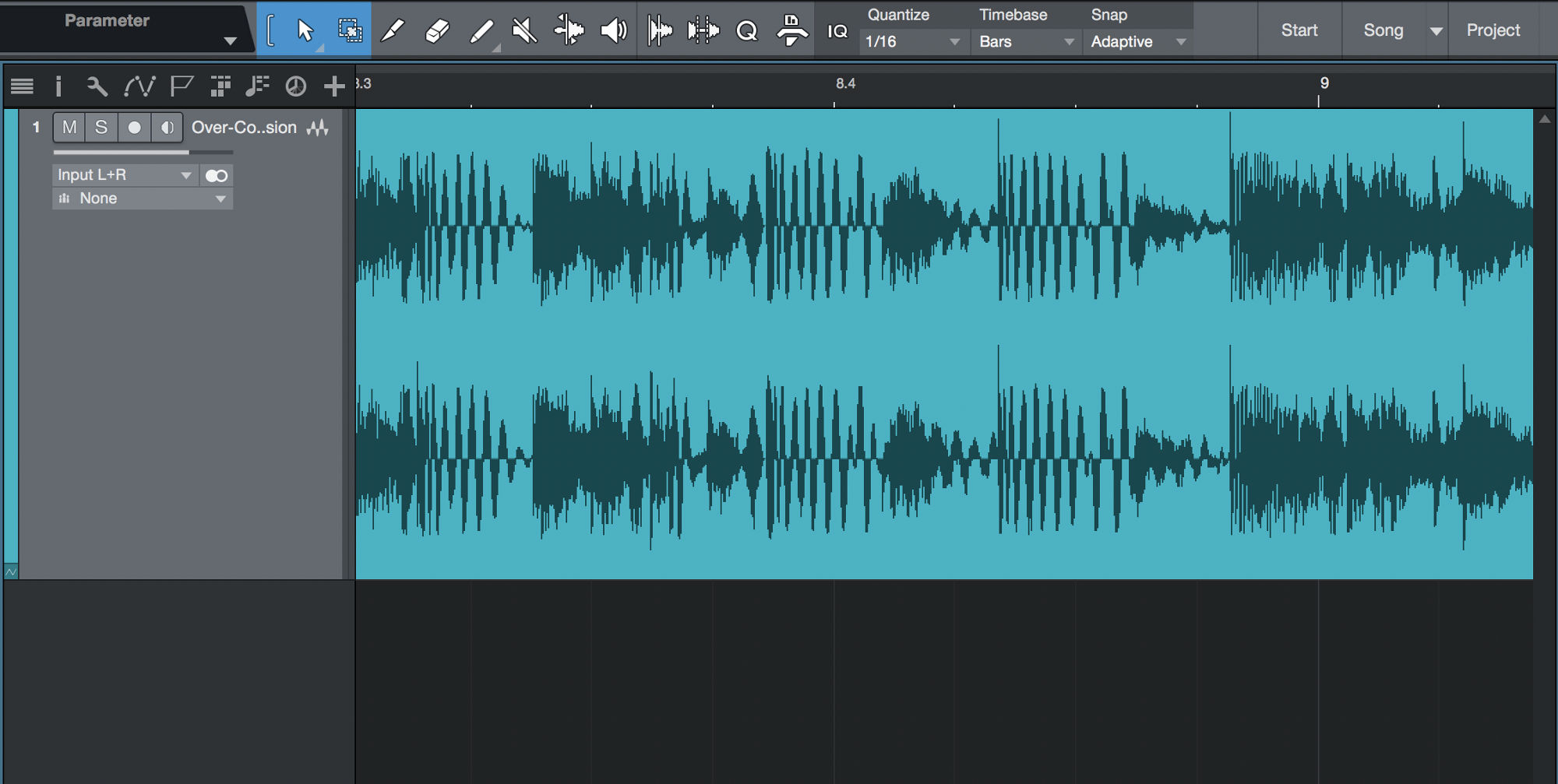Activate the Bend tool

(x=569, y=30)
